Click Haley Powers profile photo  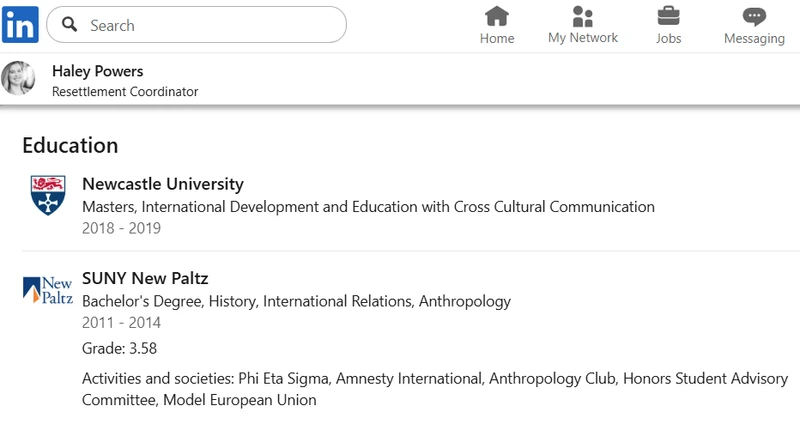pos(18,78)
